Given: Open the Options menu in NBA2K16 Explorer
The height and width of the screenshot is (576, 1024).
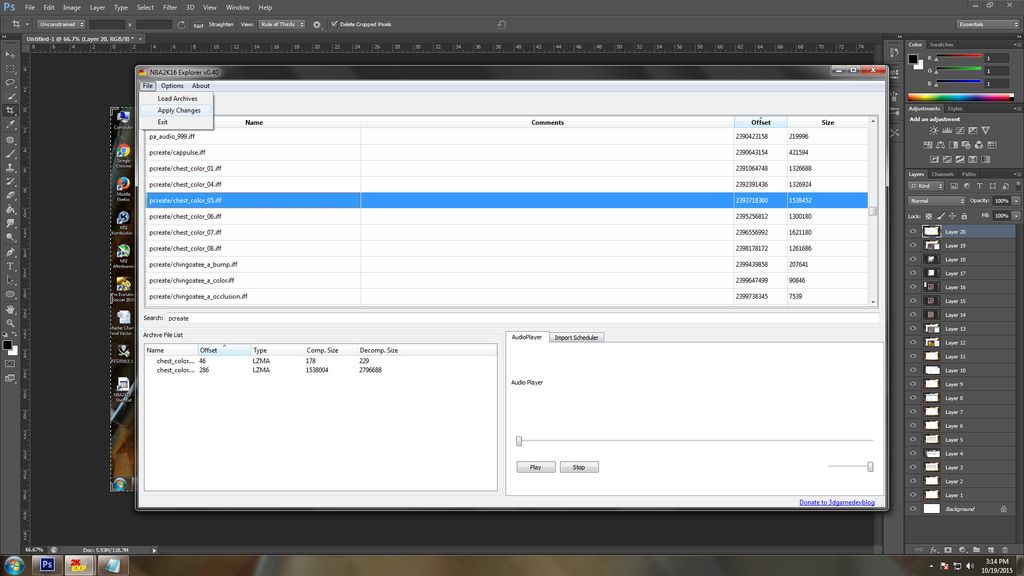Looking at the screenshot, I should coord(172,86).
